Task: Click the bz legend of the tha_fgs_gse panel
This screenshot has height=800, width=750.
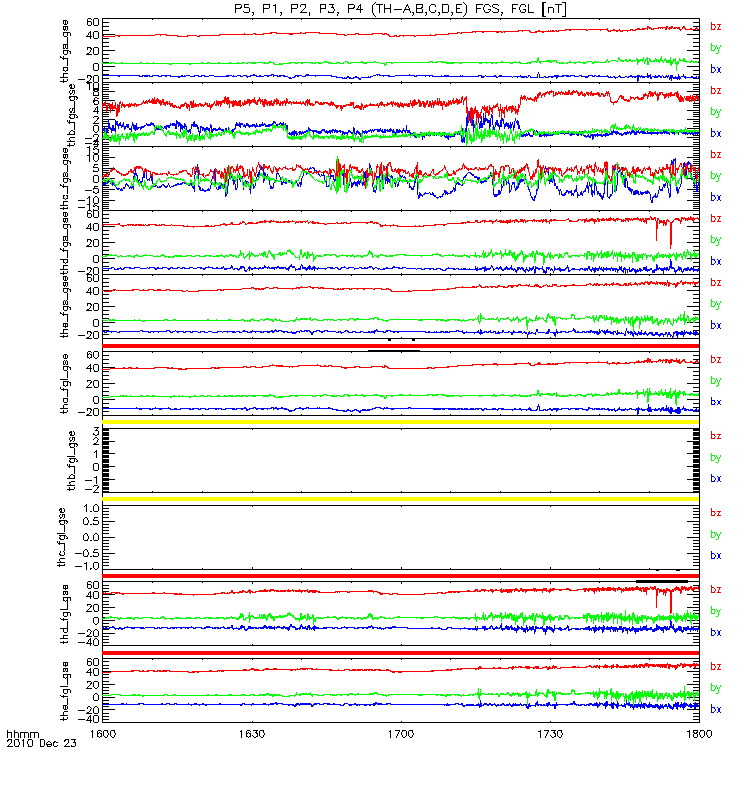Action: (716, 27)
